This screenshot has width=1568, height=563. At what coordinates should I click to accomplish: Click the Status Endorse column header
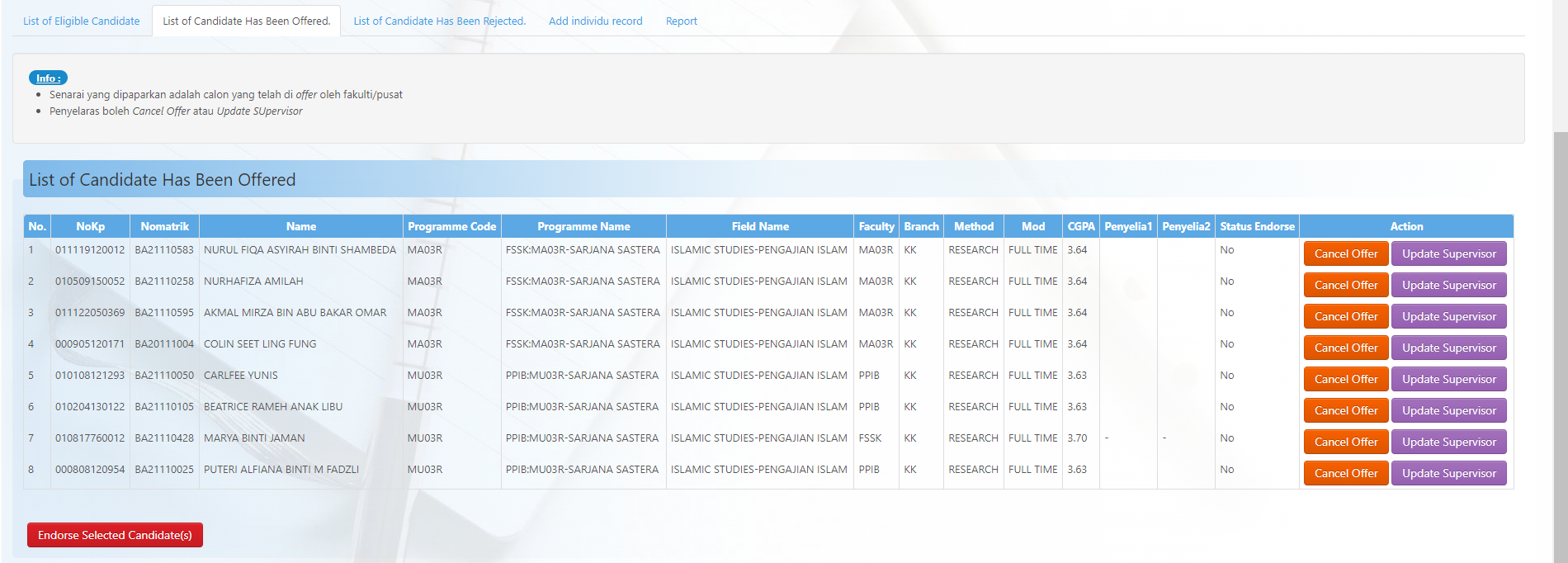(x=1257, y=227)
